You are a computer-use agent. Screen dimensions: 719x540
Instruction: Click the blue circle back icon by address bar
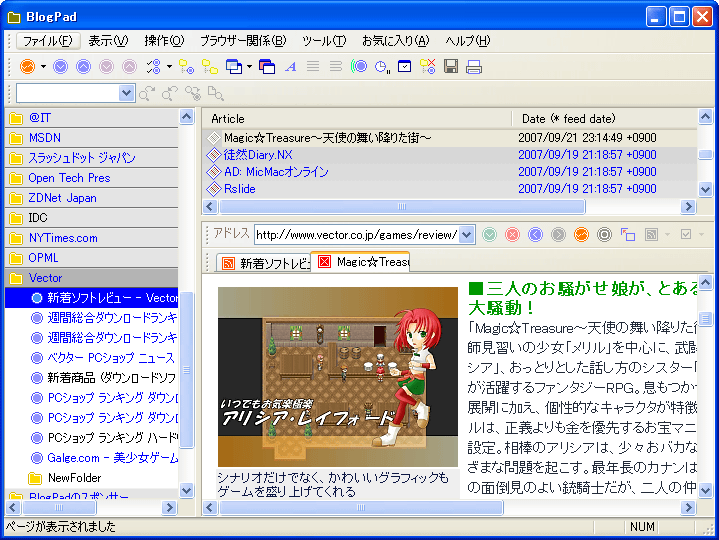click(x=536, y=235)
